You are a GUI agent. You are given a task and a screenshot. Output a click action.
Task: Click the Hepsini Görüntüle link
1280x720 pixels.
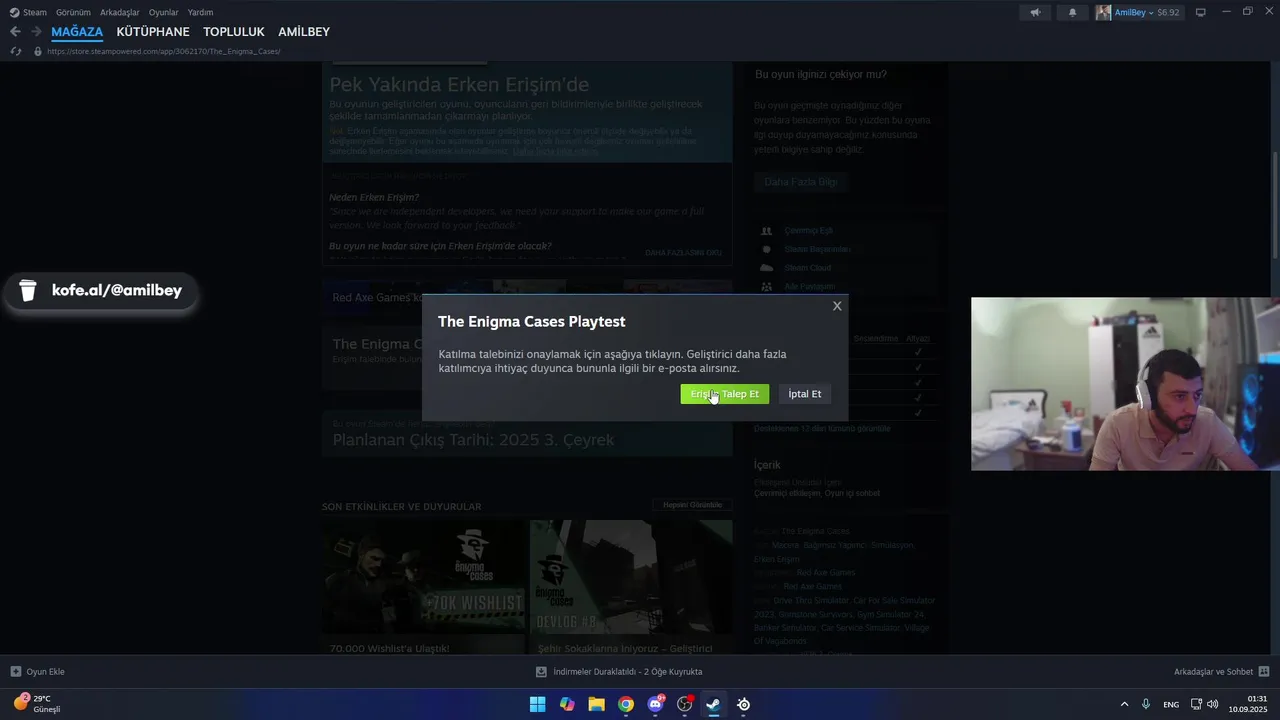(692, 505)
